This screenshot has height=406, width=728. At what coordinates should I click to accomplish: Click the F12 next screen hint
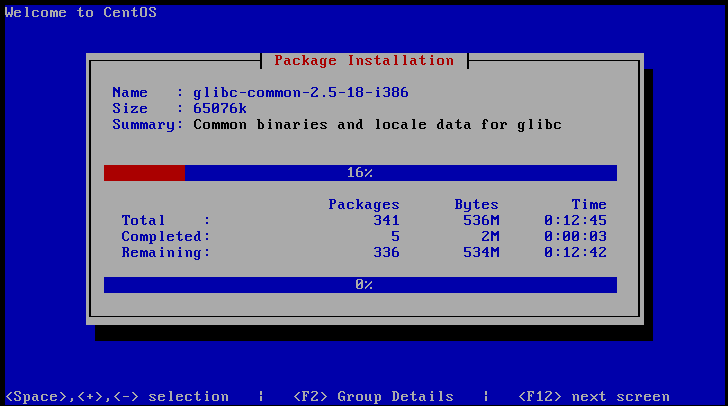594,396
